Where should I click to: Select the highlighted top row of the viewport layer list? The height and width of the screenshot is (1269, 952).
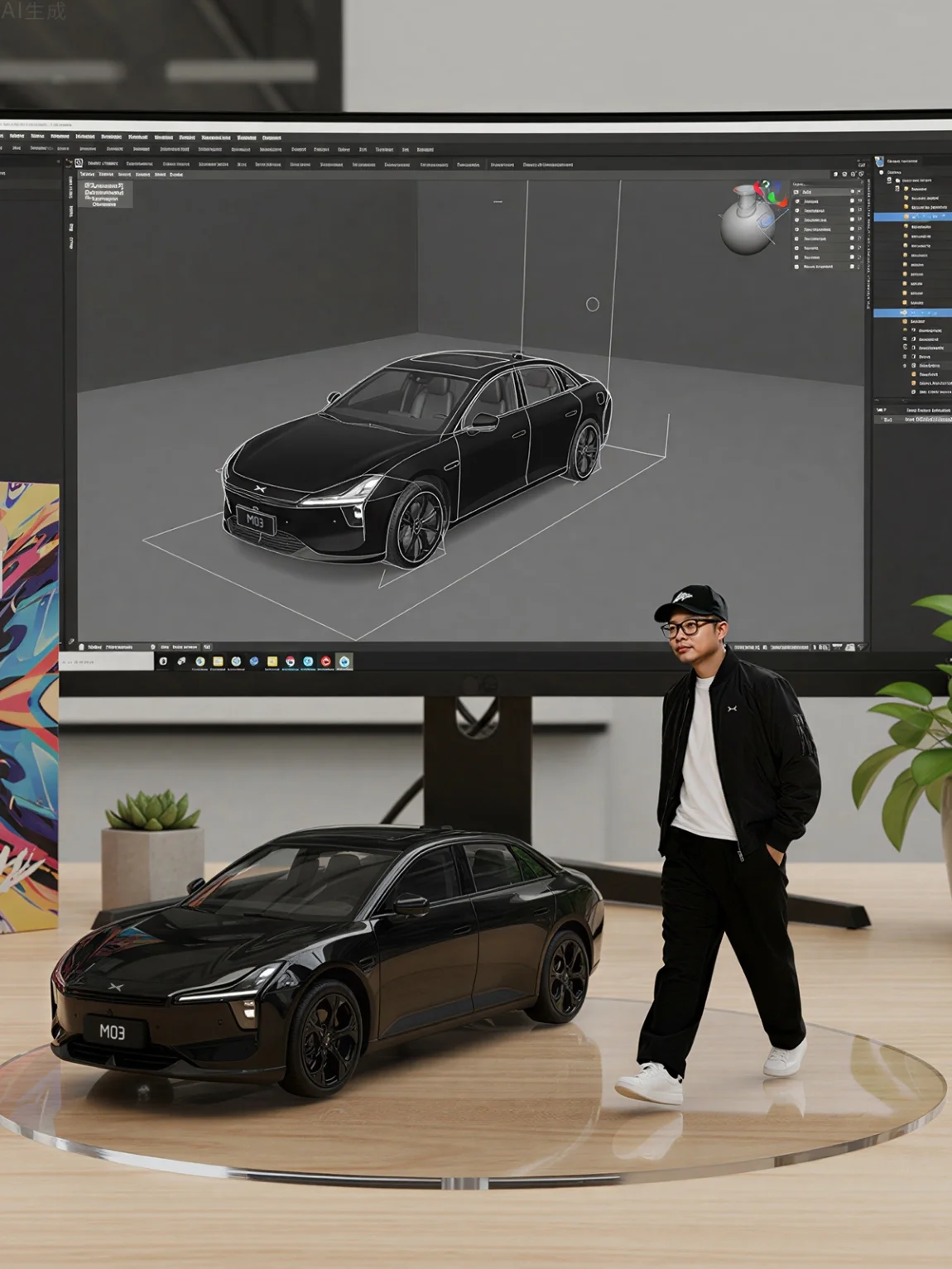826,192
